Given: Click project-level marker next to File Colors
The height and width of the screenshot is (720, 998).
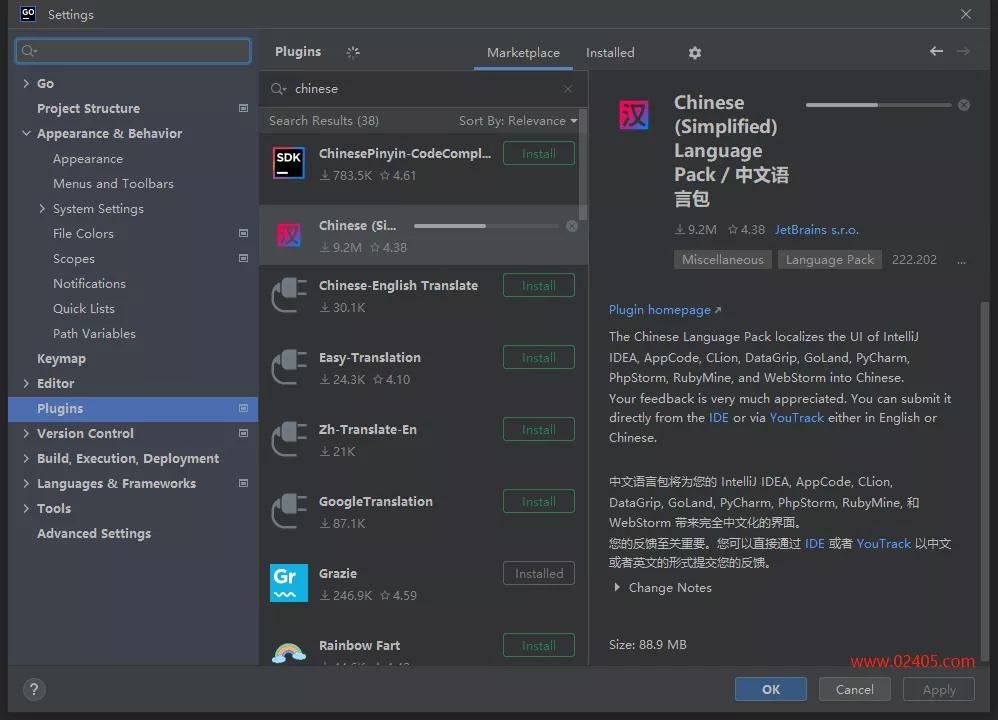Looking at the screenshot, I should coord(243,234).
